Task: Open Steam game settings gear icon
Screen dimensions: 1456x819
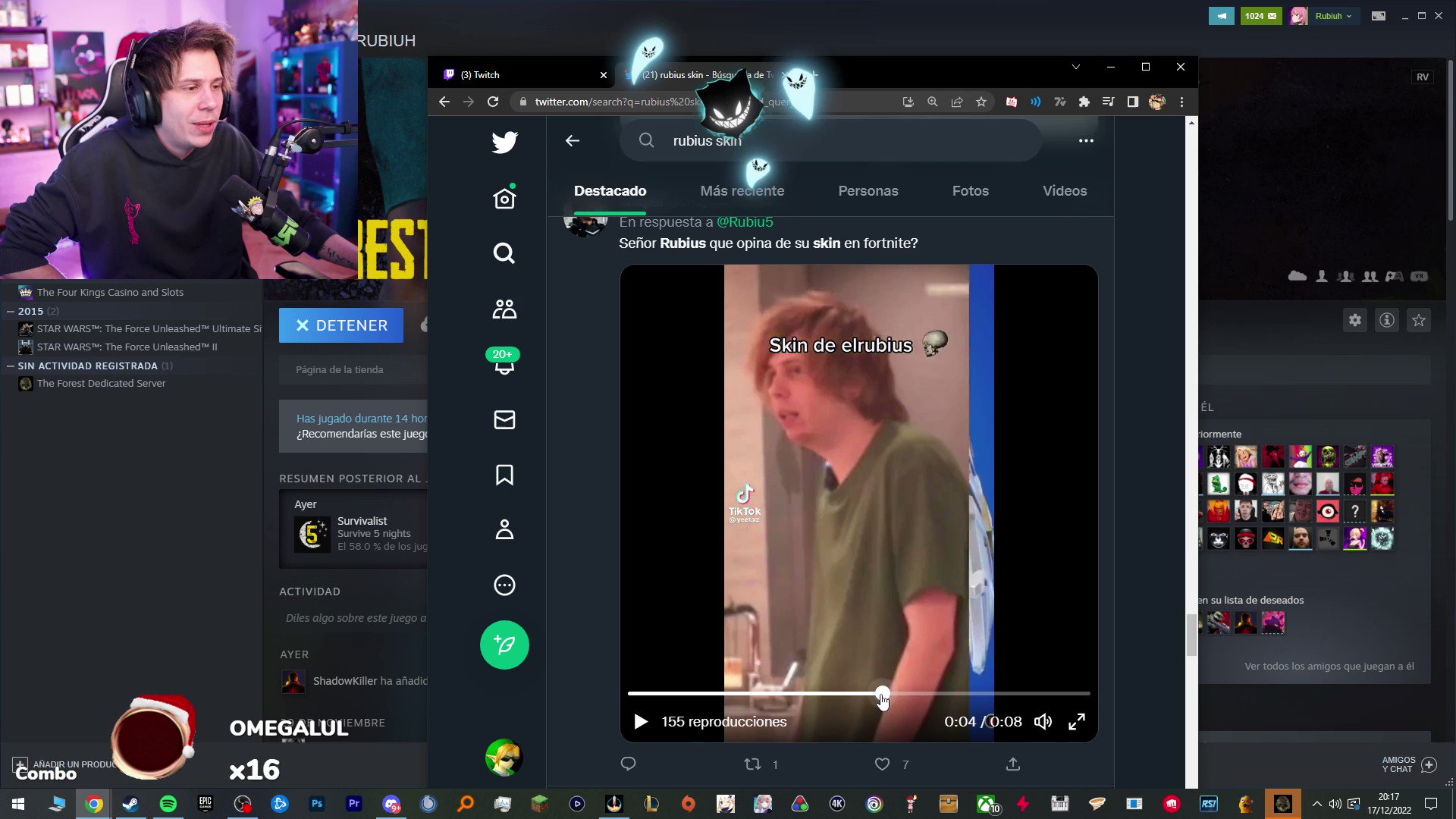Action: point(1355,320)
